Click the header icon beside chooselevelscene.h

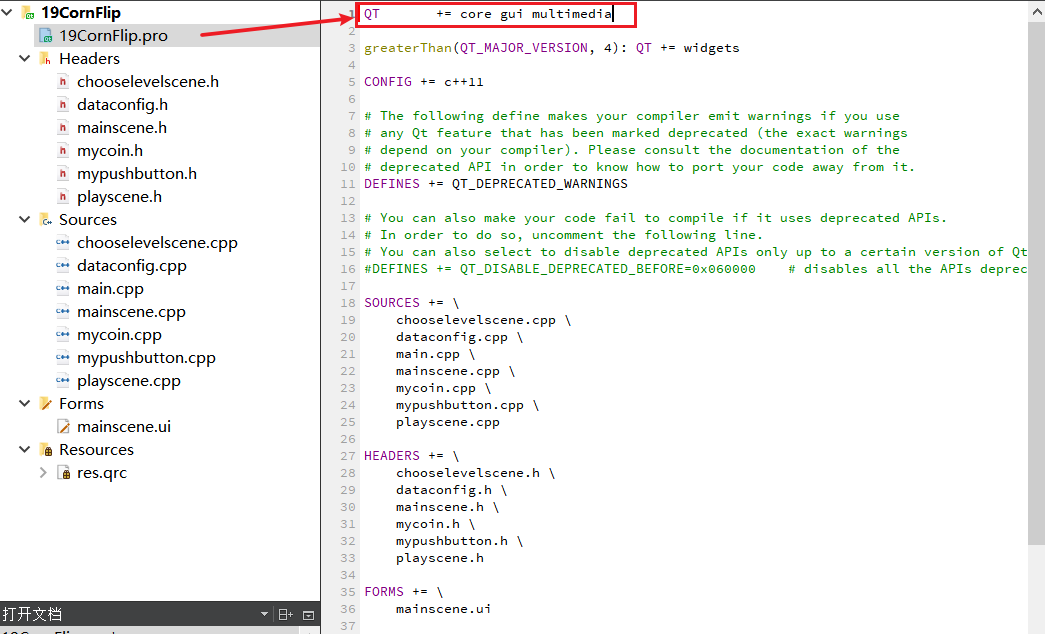click(x=63, y=81)
